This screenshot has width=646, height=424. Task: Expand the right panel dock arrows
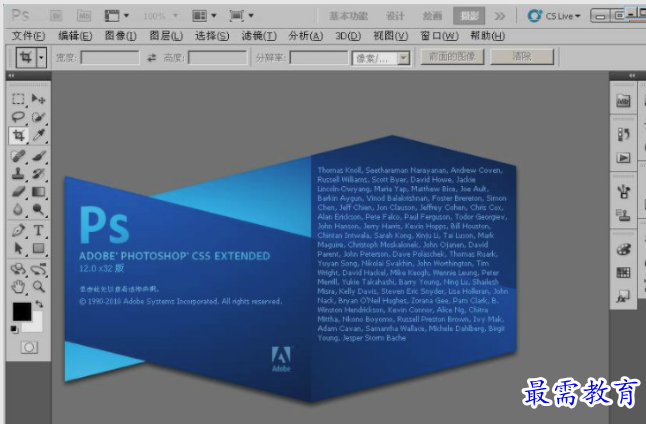coord(632,75)
